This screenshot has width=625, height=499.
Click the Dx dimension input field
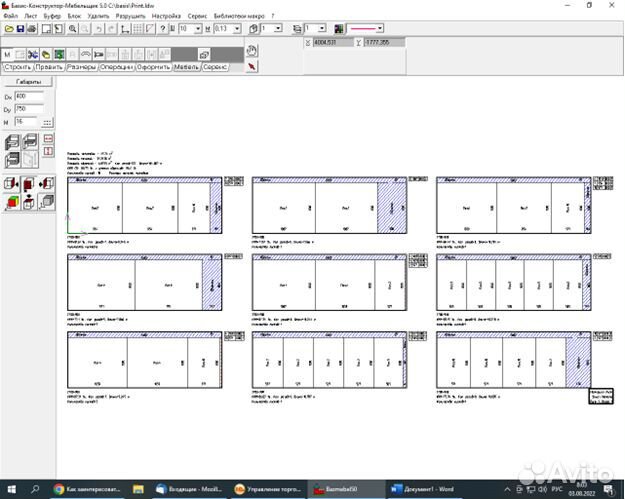[27, 96]
